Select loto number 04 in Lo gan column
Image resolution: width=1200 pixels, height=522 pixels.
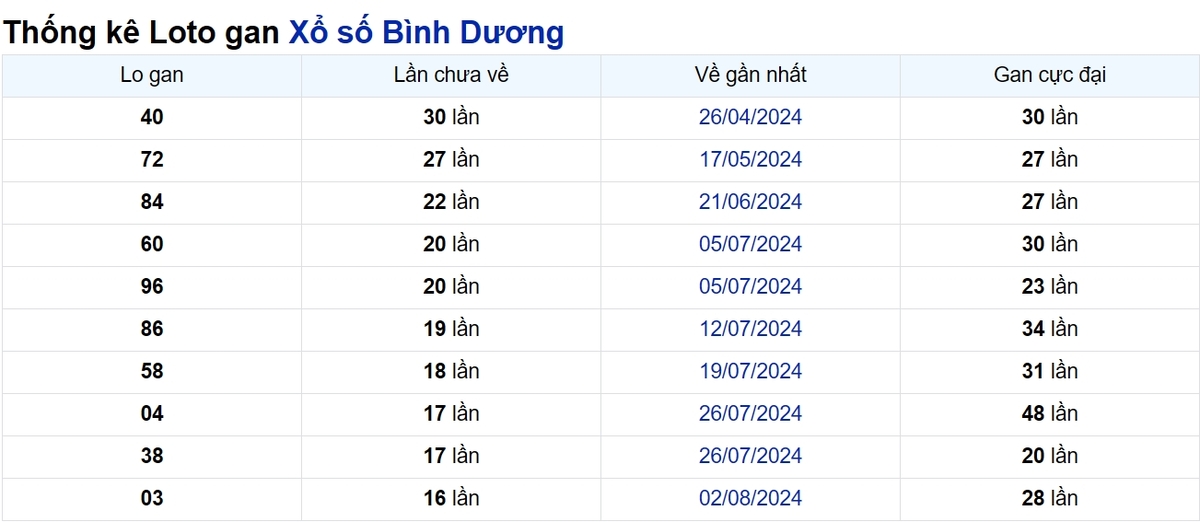[152, 413]
